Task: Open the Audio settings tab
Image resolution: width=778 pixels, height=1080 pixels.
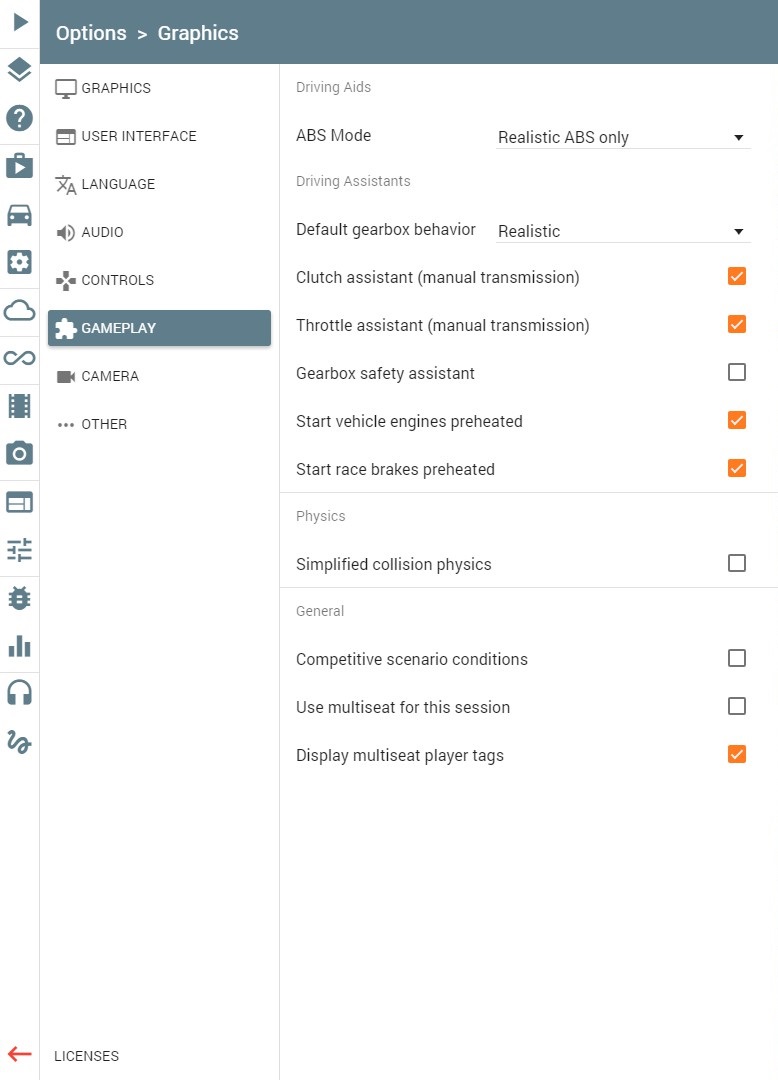Action: click(x=159, y=232)
